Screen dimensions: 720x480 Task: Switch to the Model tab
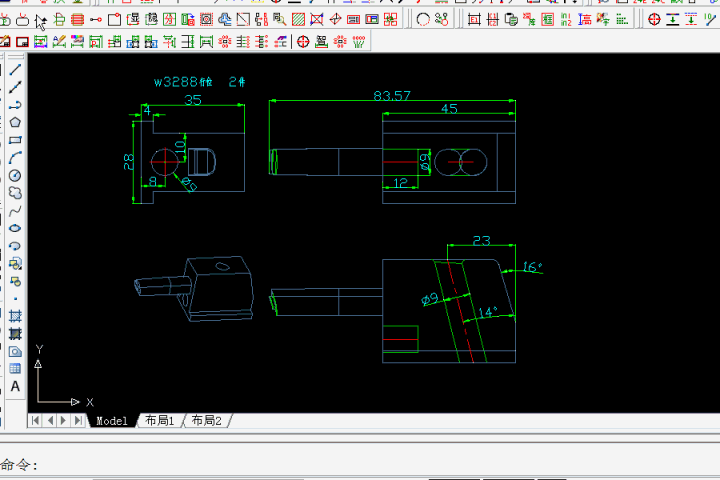[112, 421]
